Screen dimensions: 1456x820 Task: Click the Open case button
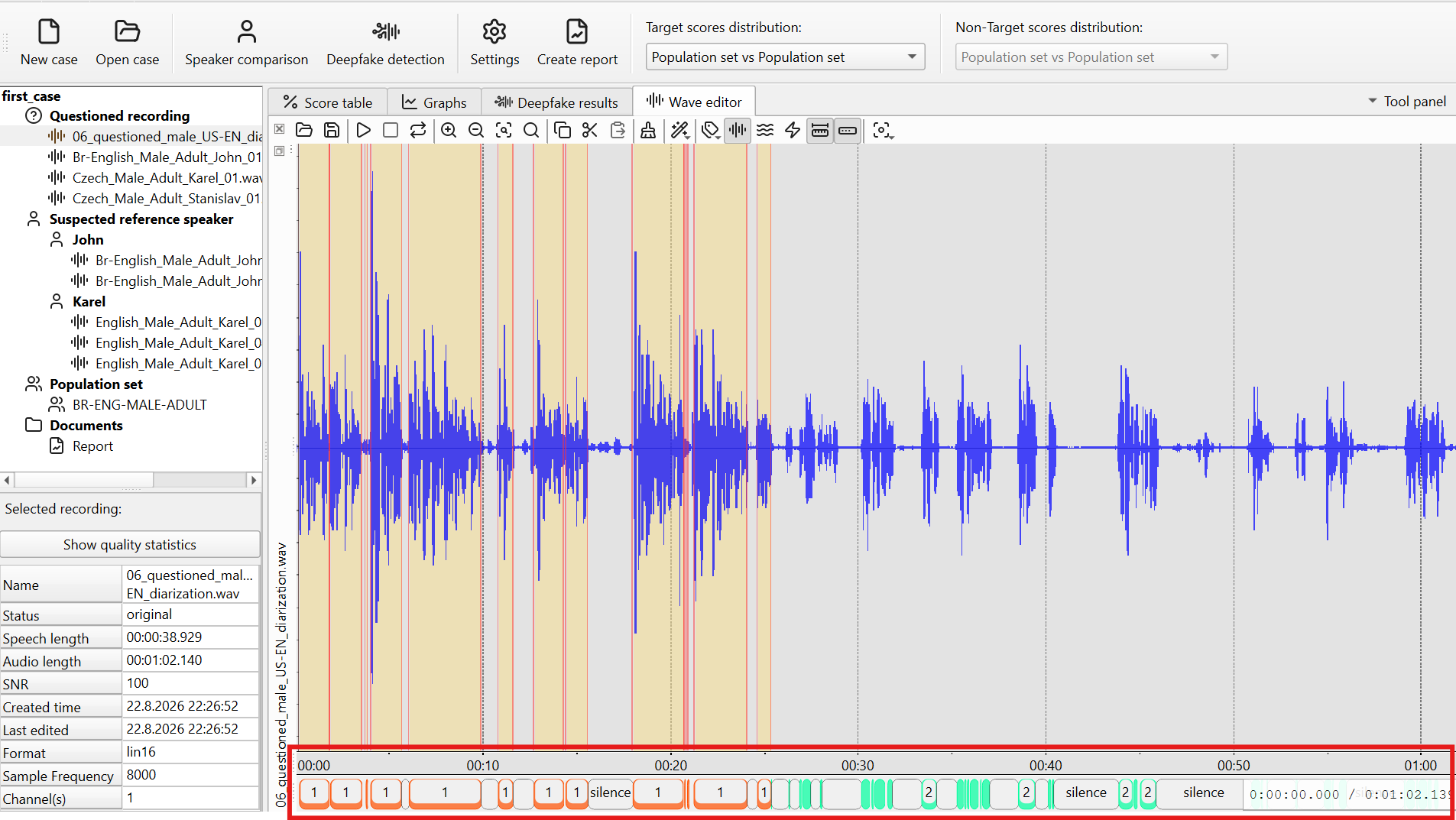(x=128, y=43)
